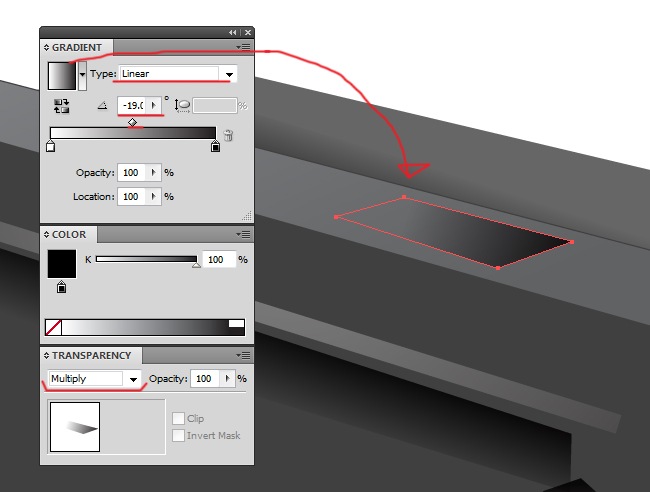650x492 pixels.
Task: Click the gradient angle icon
Action: coord(102,106)
